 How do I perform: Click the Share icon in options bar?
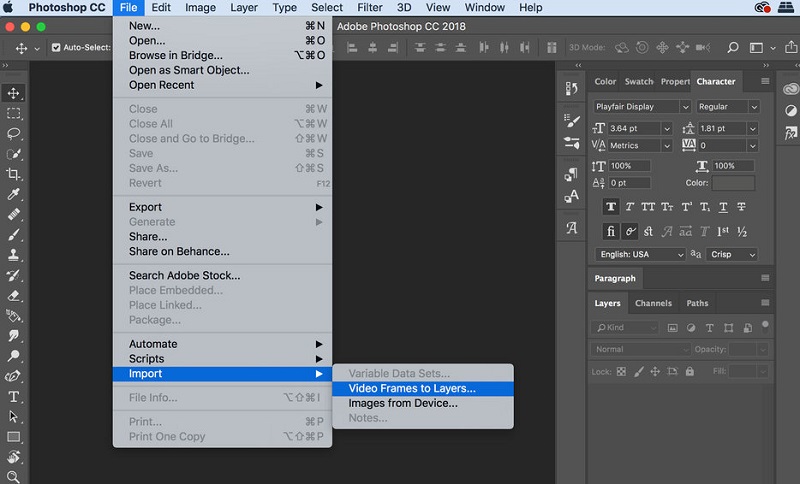click(791, 47)
